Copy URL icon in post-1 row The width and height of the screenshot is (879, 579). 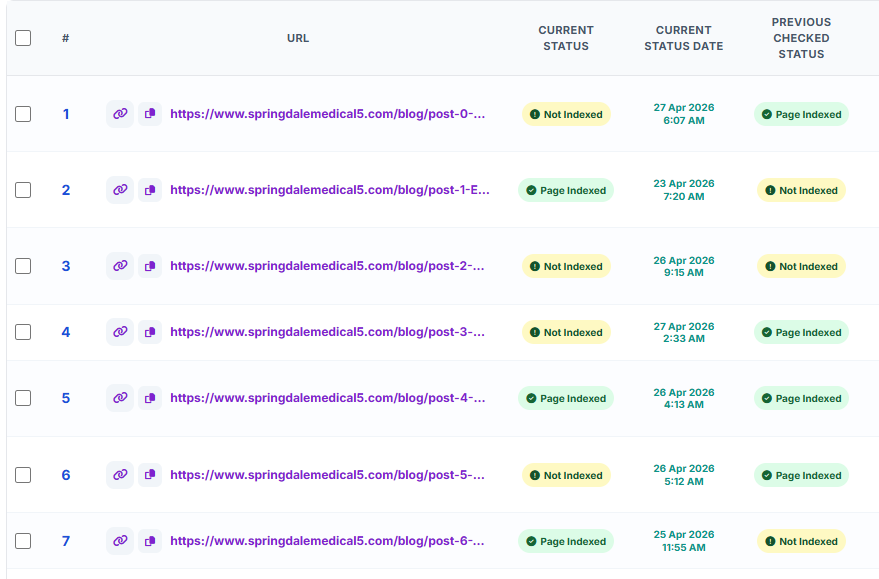150,190
